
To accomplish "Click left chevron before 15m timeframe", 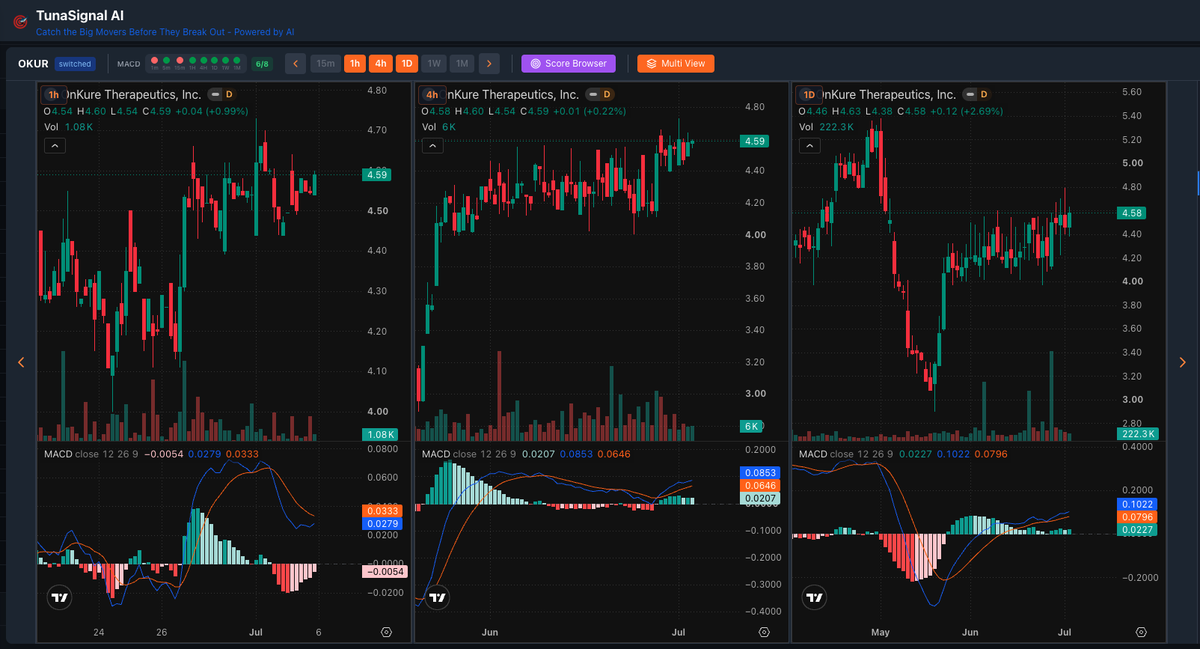I will click(x=295, y=63).
